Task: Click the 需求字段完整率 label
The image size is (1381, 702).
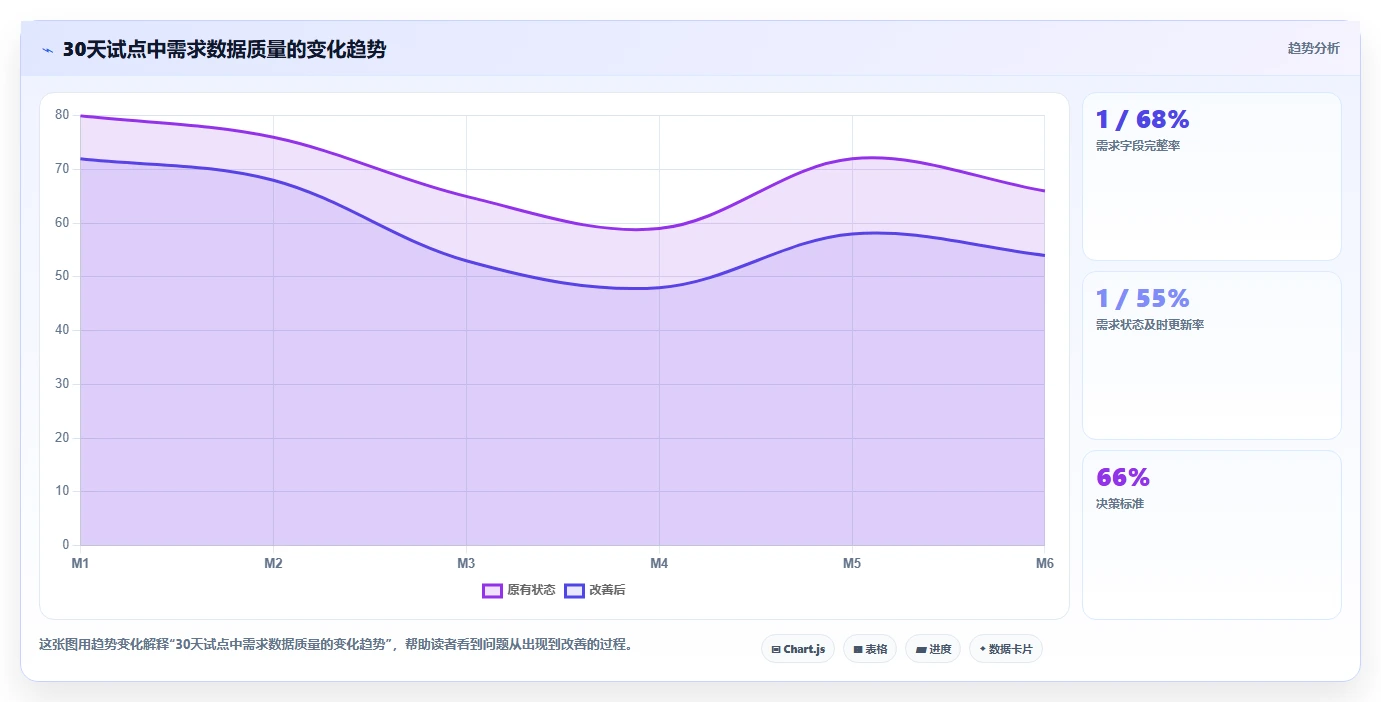Action: click(x=1138, y=146)
